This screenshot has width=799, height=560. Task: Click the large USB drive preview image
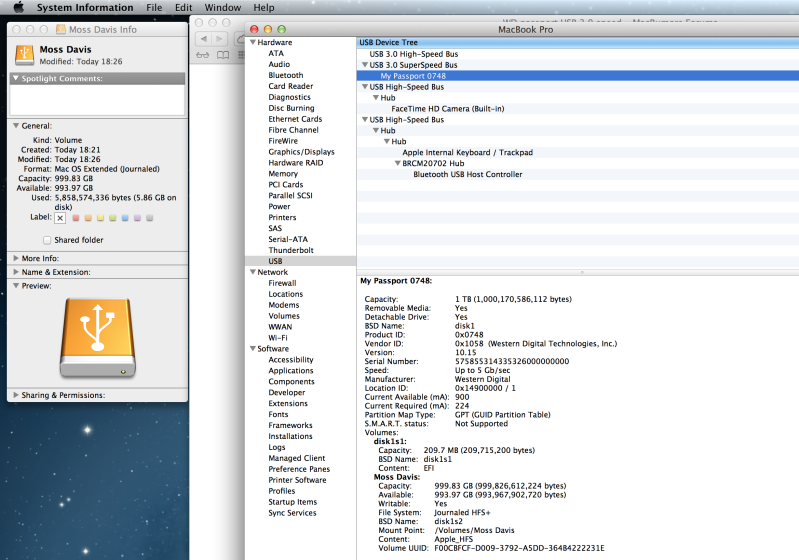(x=98, y=338)
